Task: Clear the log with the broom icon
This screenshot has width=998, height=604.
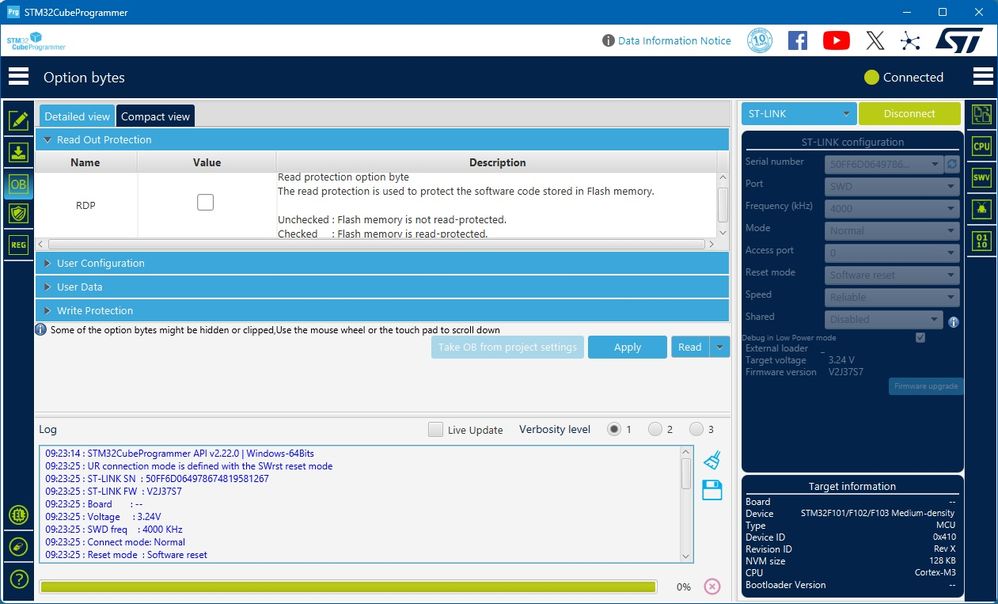Action: pos(712,460)
